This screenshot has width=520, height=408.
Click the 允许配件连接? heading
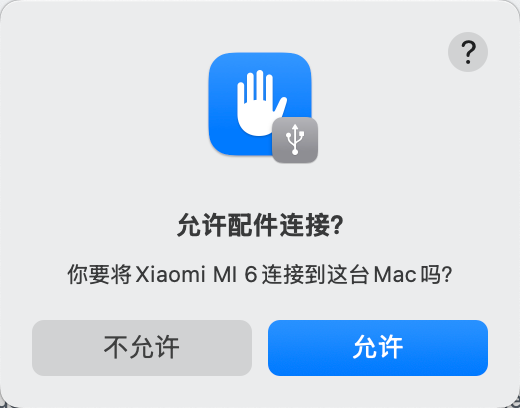tap(260, 225)
